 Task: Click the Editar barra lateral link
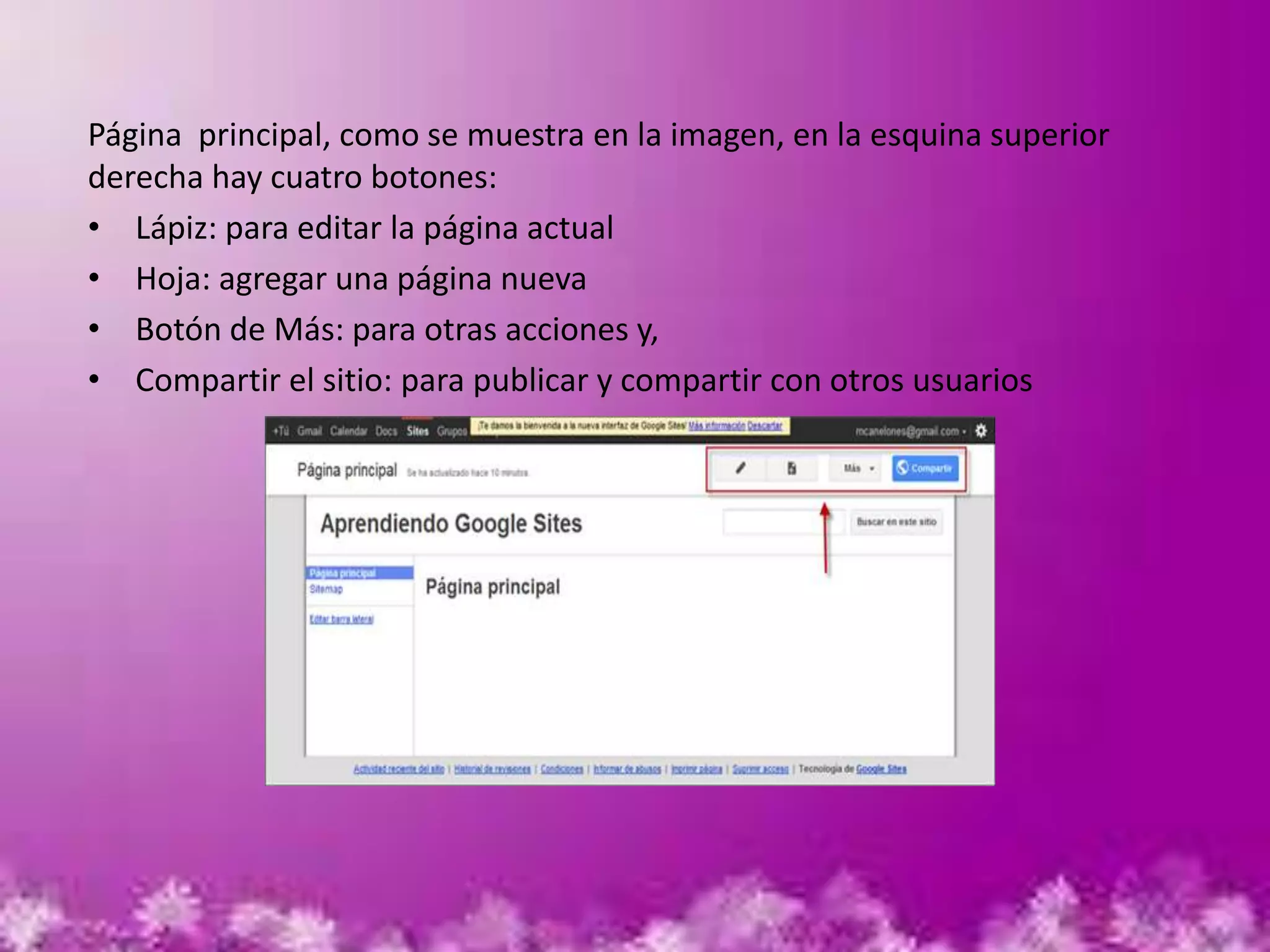342,619
